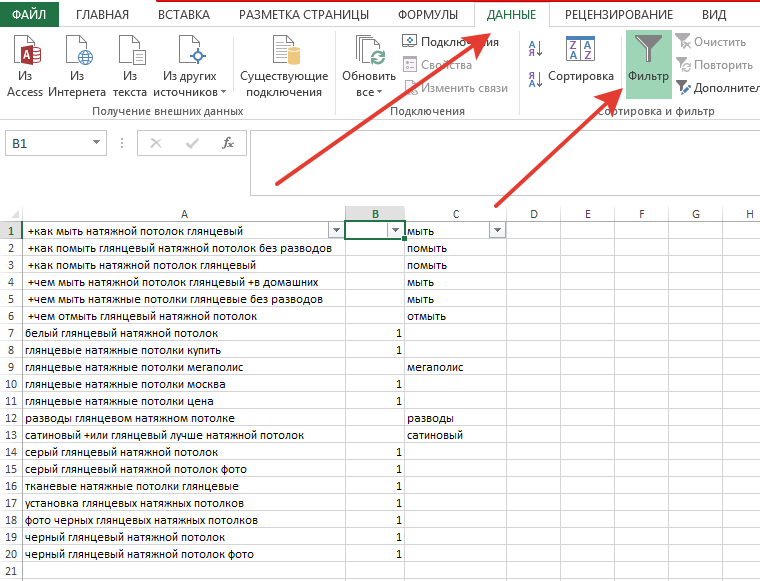The height and width of the screenshot is (581, 760).
Task: Click column C cell 'разводы'
Action: [x=456, y=418]
